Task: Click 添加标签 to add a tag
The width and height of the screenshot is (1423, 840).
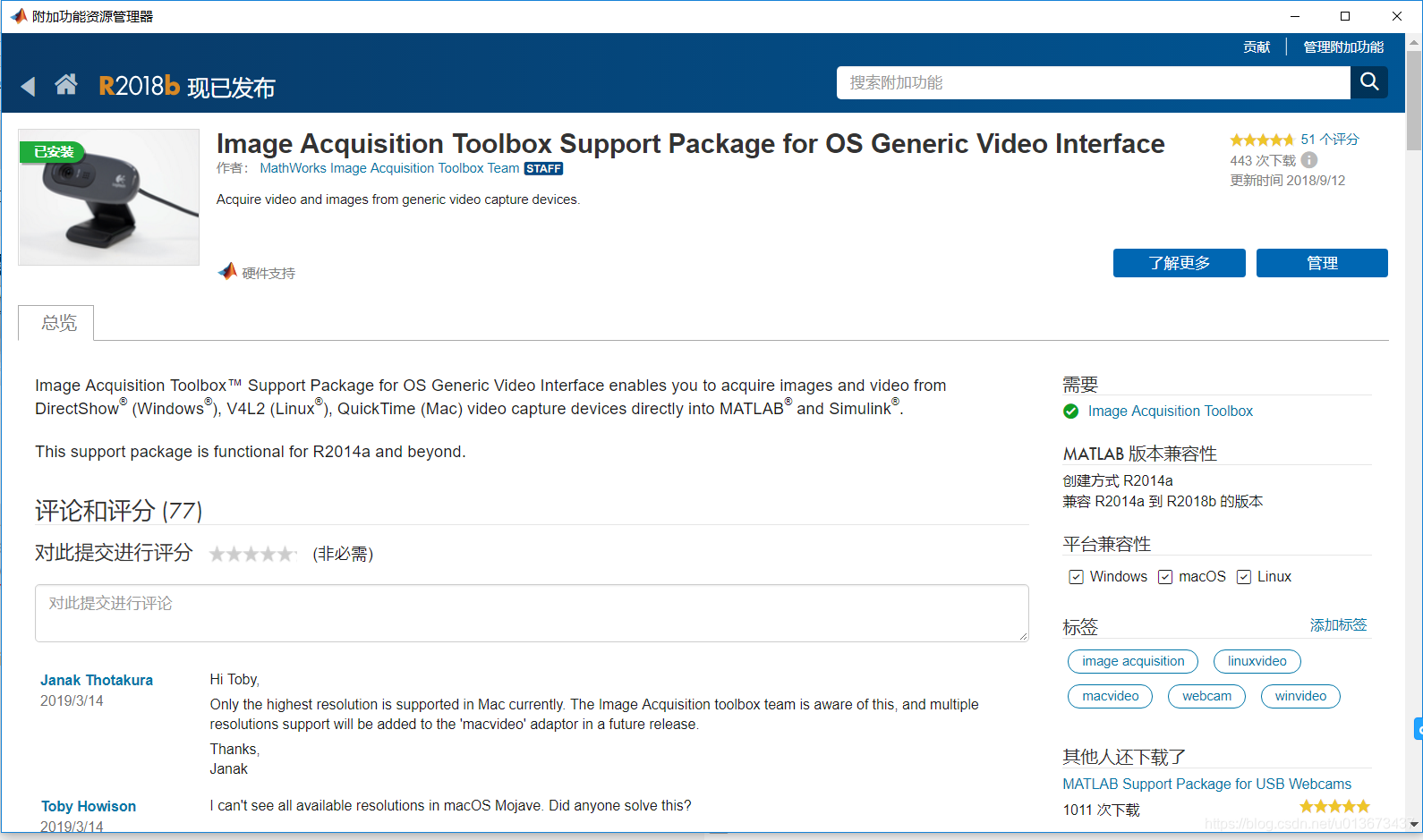Action: click(x=1338, y=624)
